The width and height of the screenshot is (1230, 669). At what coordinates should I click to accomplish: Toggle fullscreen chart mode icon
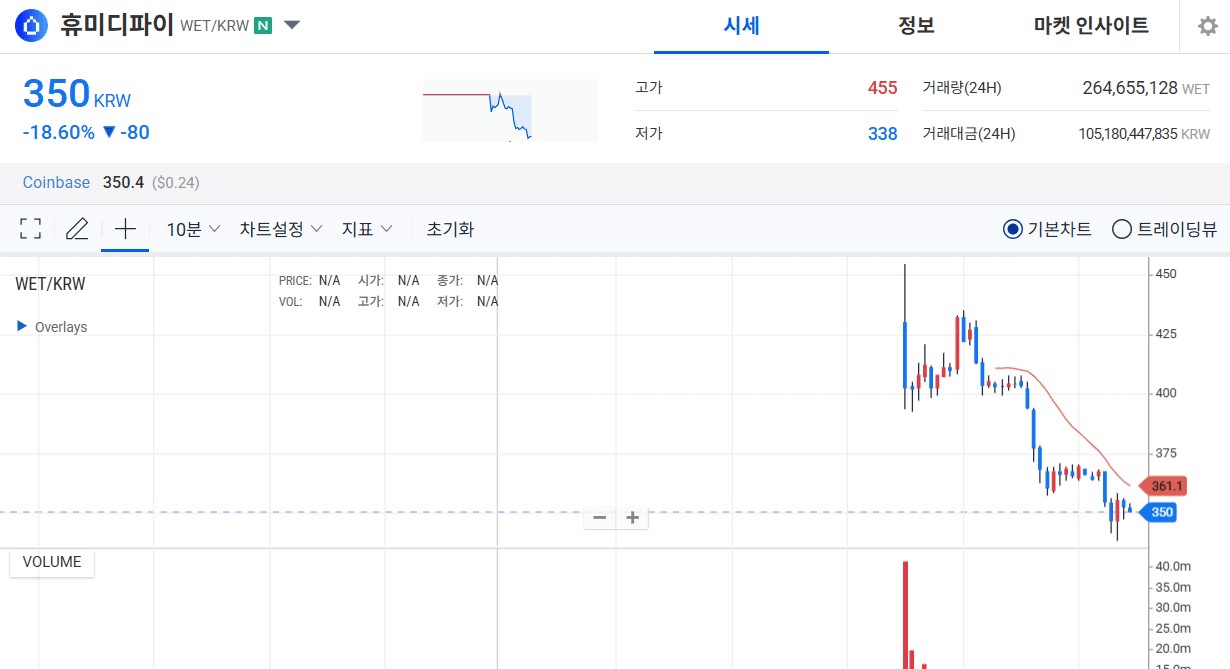click(31, 229)
